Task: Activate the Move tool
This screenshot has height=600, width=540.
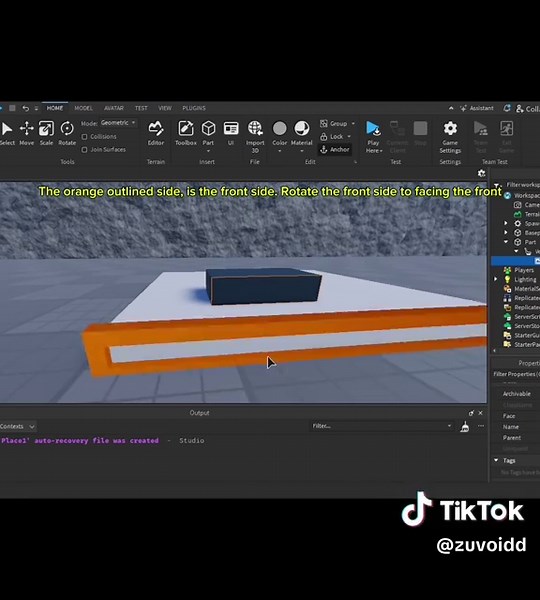Action: pyautogui.click(x=26, y=132)
